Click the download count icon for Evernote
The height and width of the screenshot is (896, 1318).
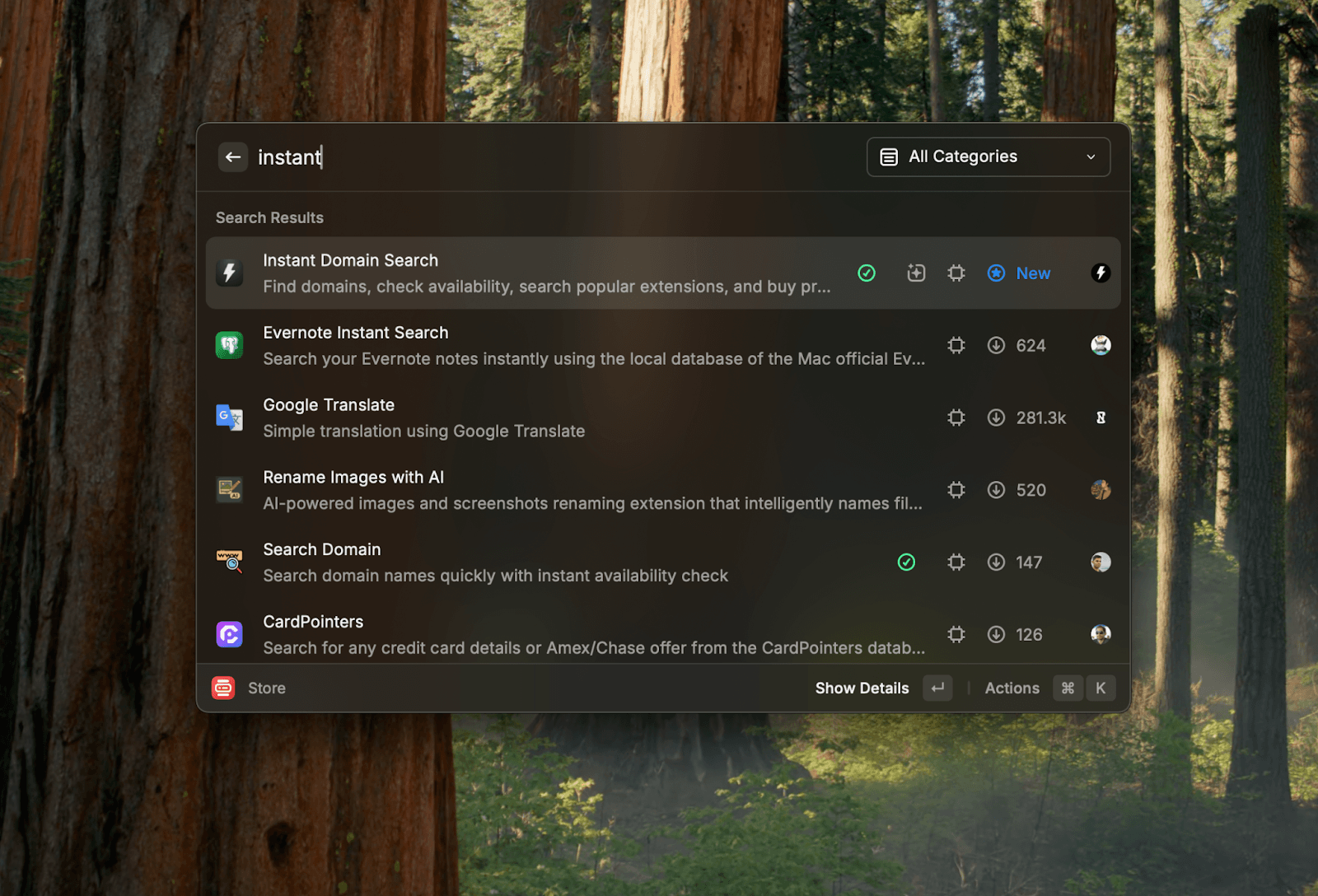point(996,346)
